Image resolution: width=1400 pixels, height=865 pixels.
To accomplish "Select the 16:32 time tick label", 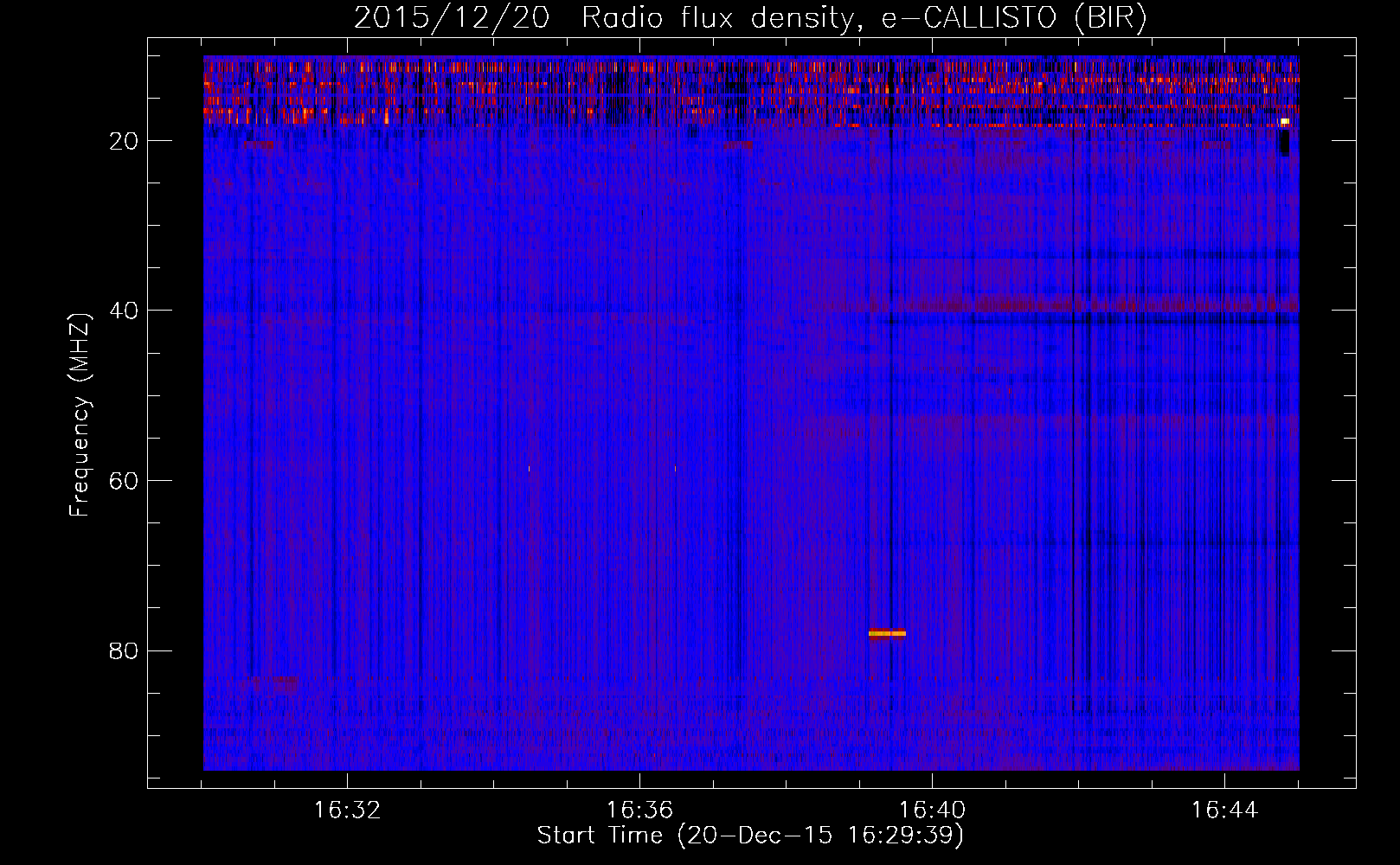I will point(347,811).
